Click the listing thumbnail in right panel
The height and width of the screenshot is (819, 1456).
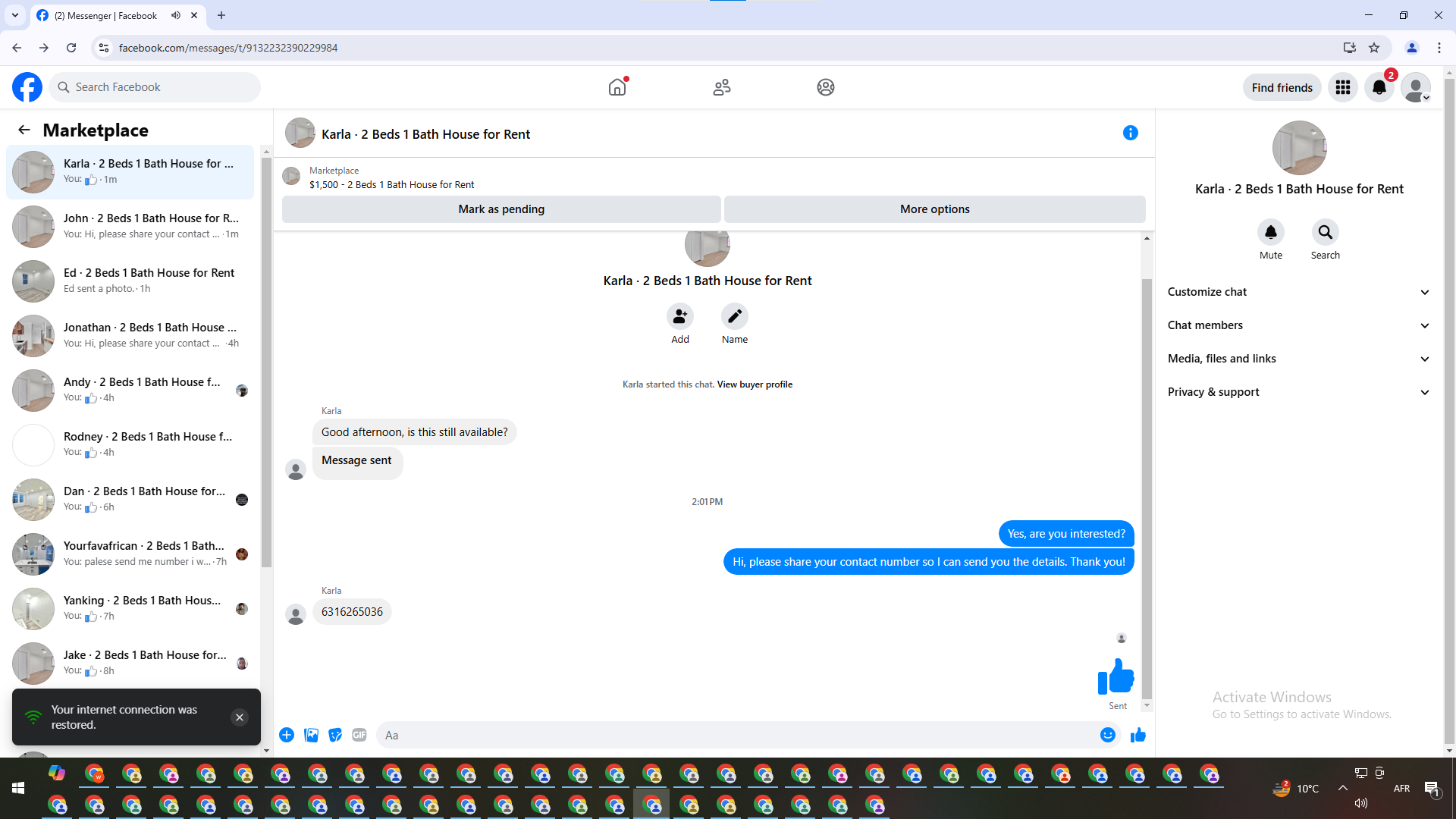pos(1299,148)
